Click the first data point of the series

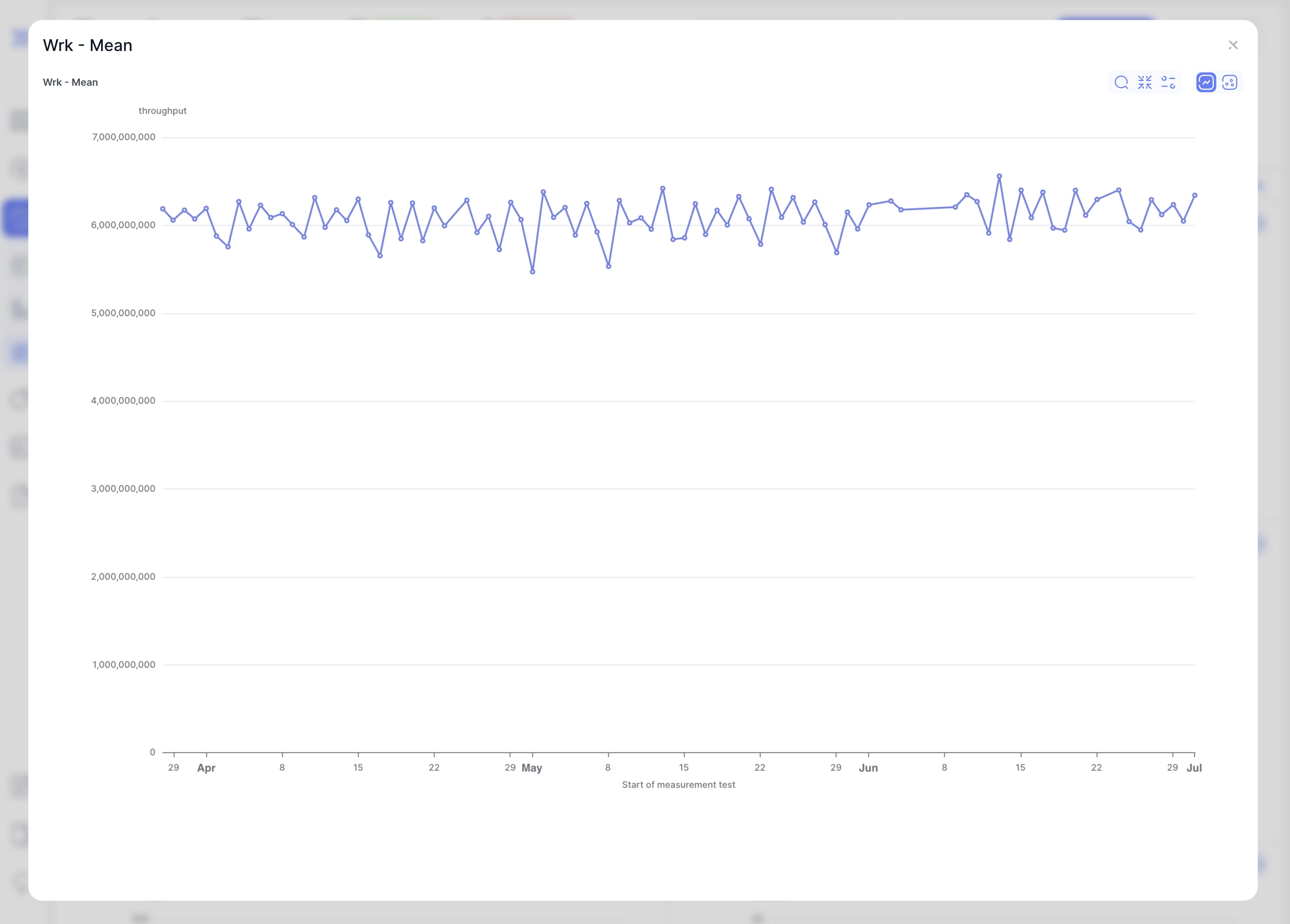(x=163, y=208)
